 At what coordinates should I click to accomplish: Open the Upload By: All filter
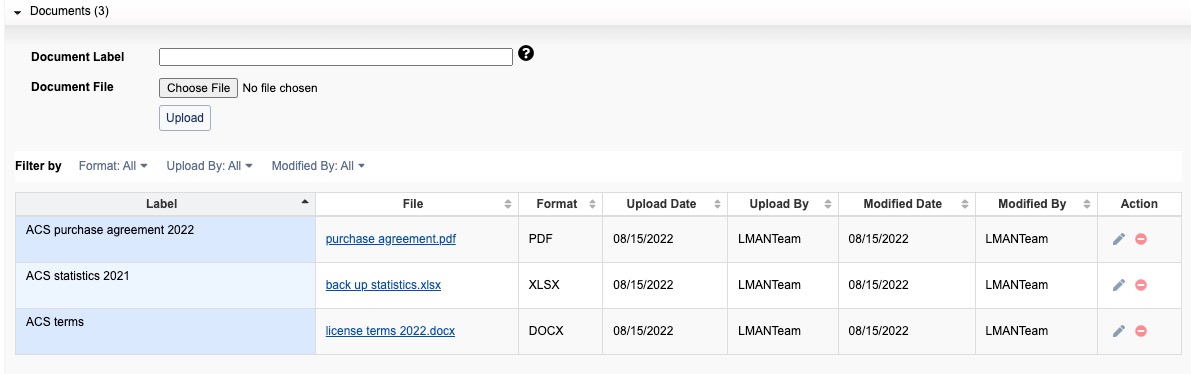[x=210, y=166]
